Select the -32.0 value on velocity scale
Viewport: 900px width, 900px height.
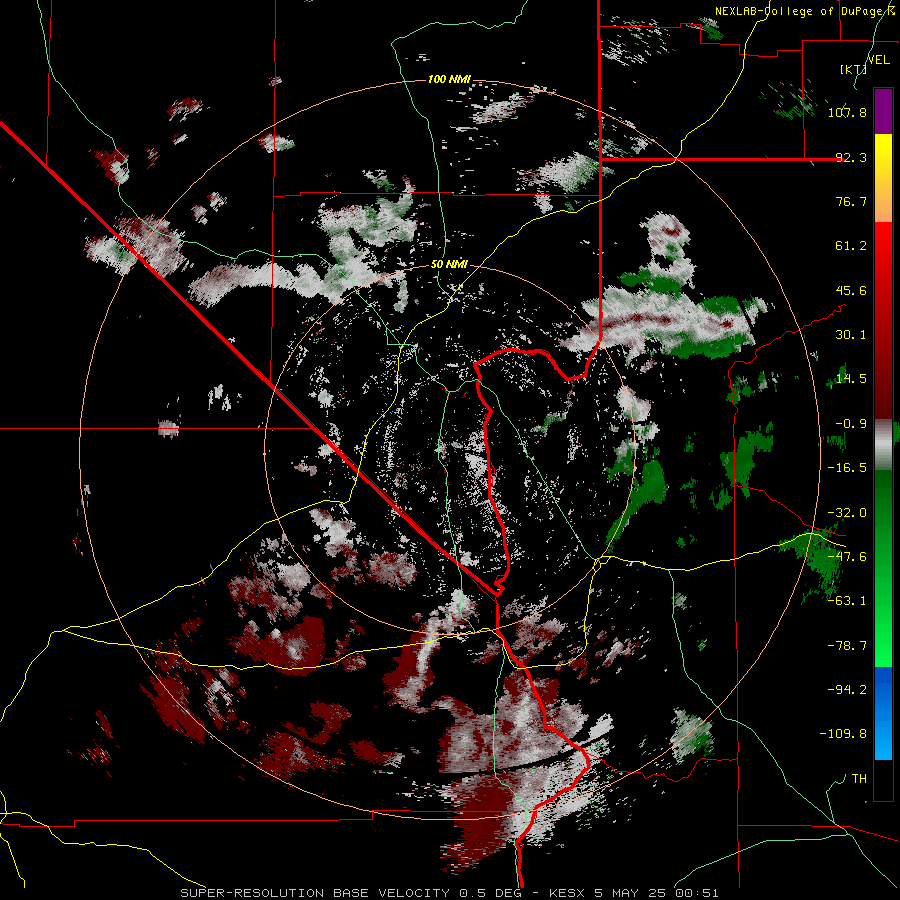point(847,513)
